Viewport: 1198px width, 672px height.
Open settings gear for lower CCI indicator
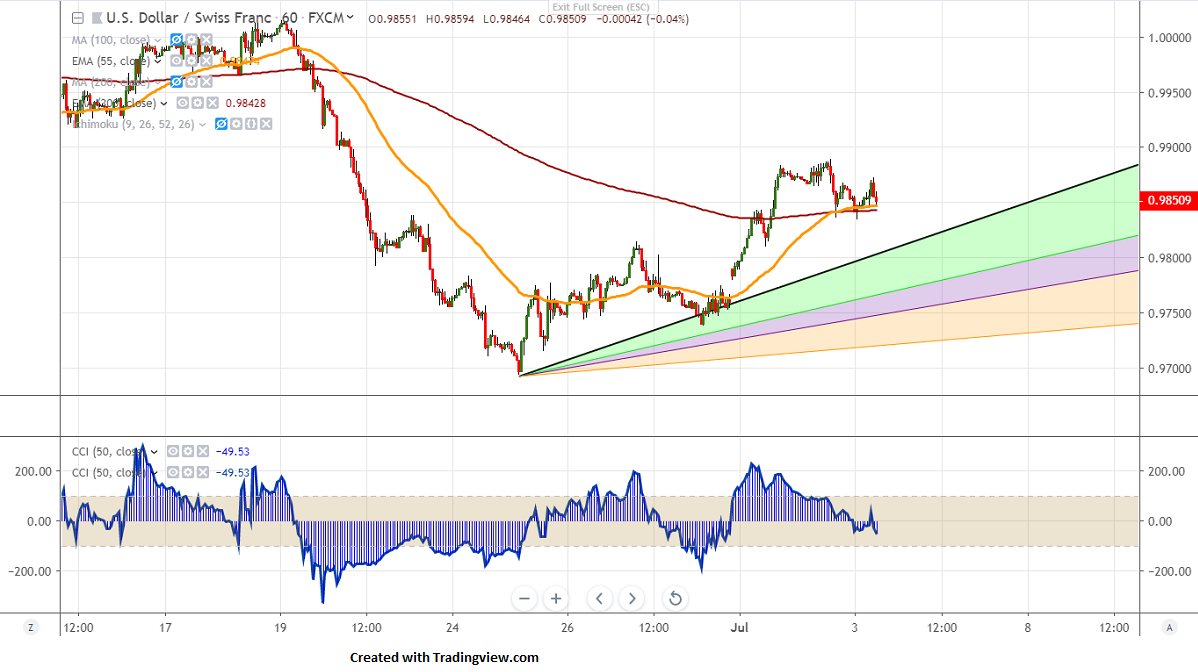point(188,473)
